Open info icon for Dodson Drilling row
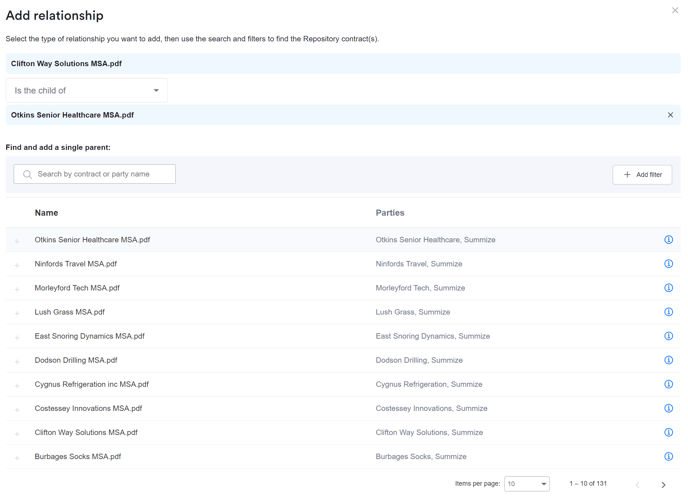 (668, 360)
